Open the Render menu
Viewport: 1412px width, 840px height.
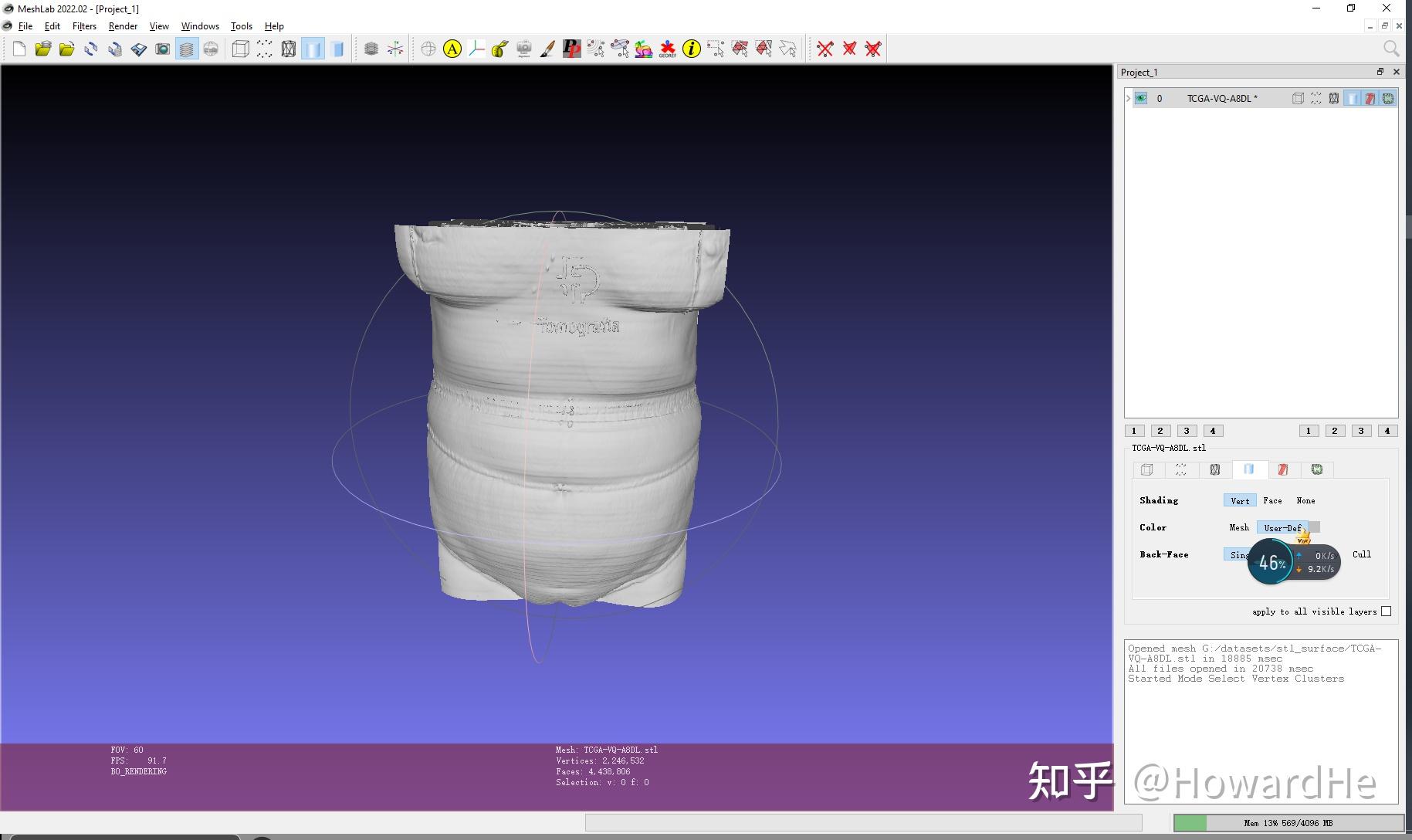click(123, 25)
